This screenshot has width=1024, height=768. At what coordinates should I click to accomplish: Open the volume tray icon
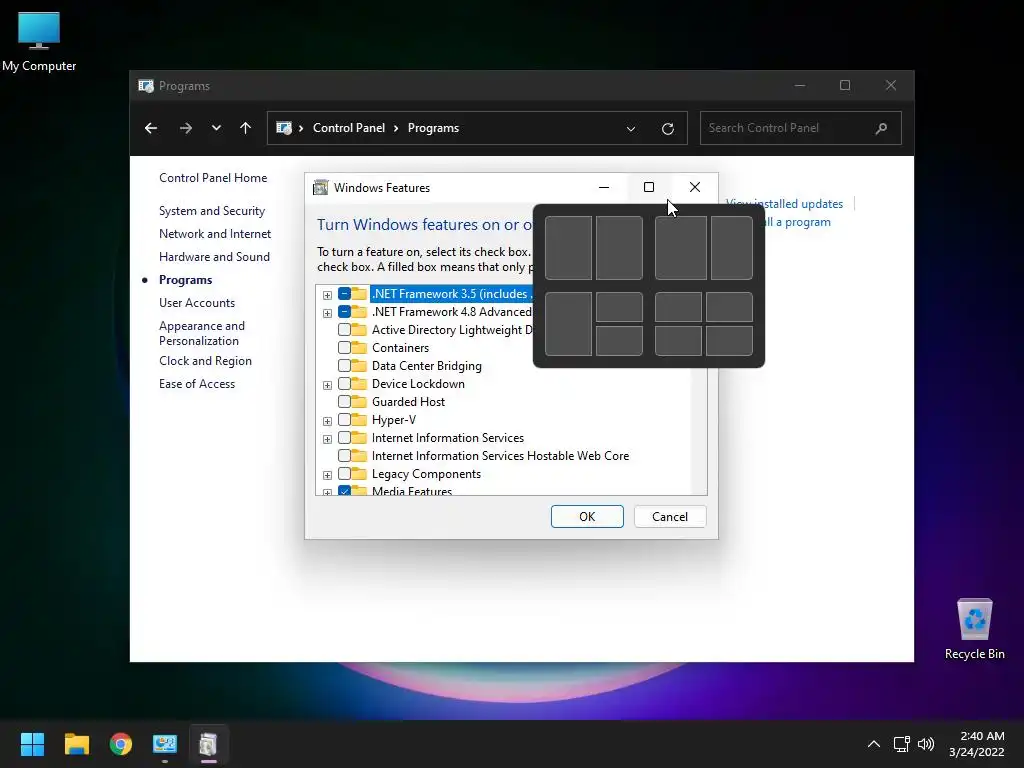pyautogui.click(x=925, y=744)
